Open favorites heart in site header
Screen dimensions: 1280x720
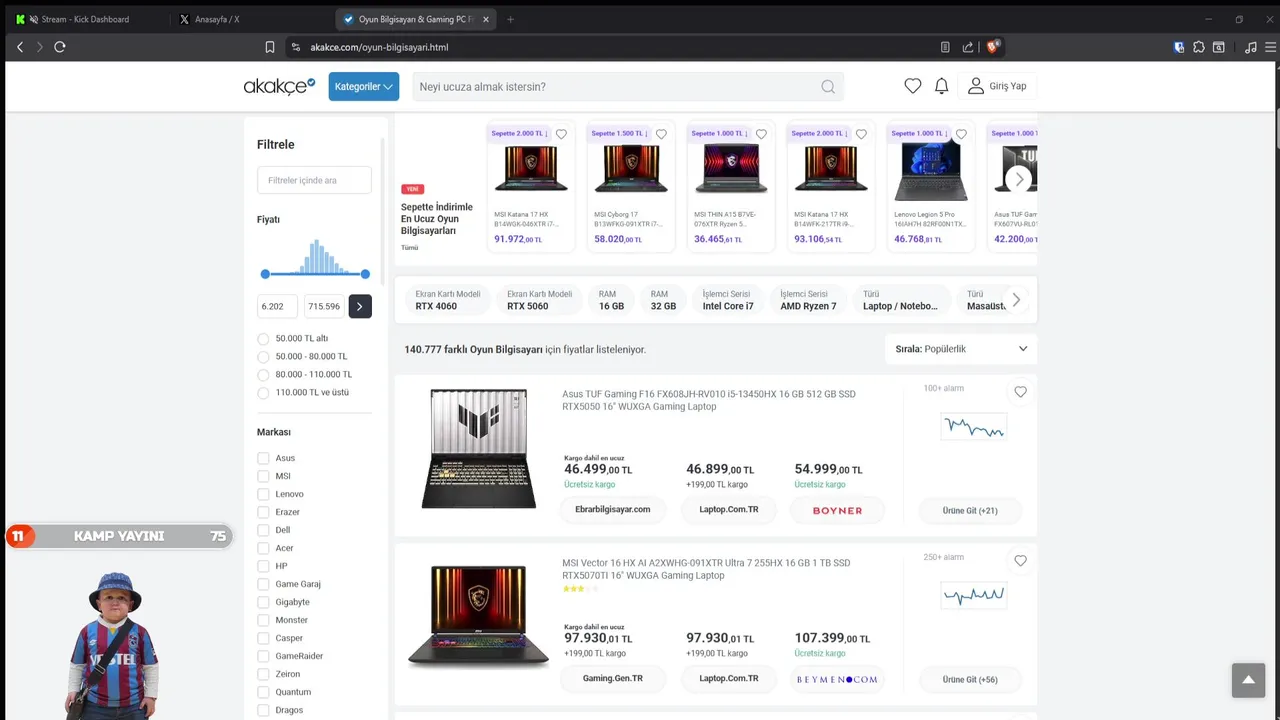pos(913,86)
